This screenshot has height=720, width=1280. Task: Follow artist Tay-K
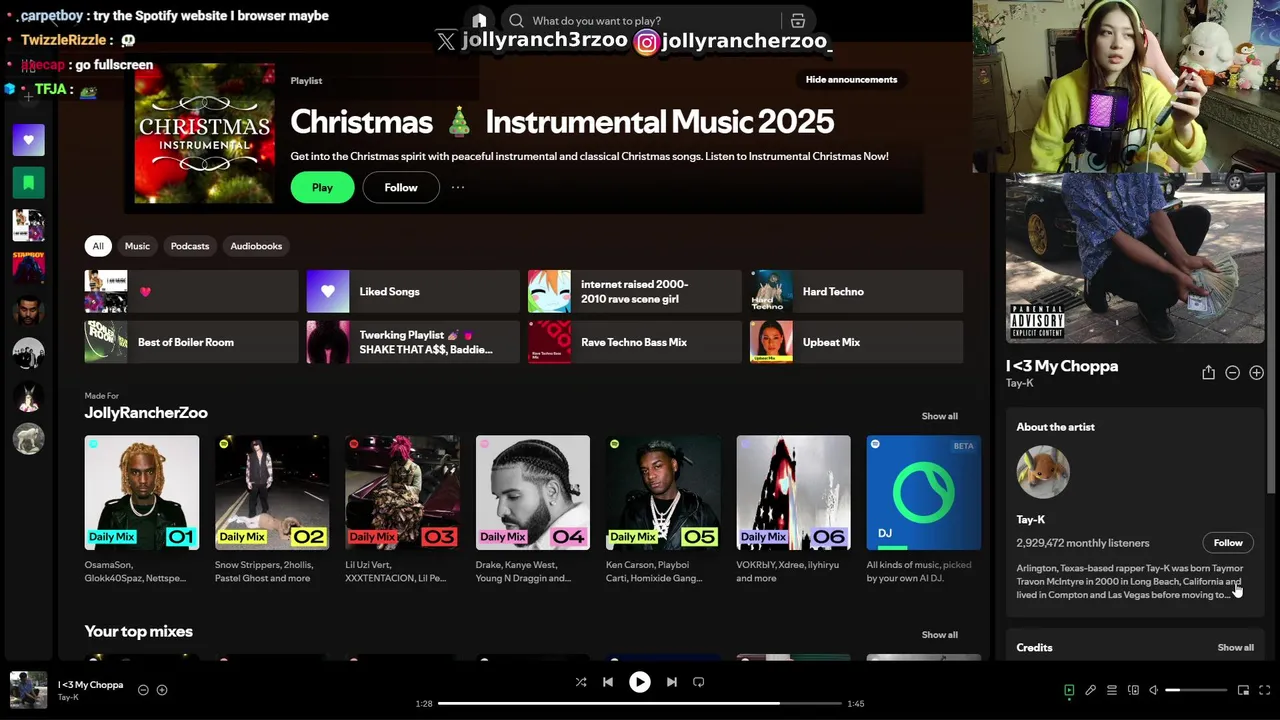click(x=1228, y=543)
